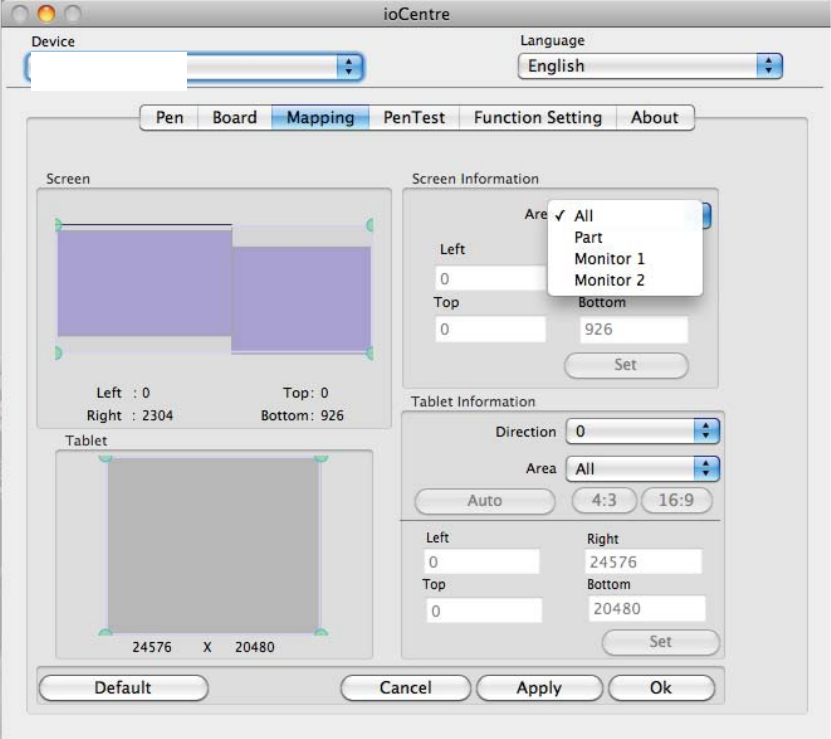Select the Mapping tab
This screenshot has width=831, height=739.
320,117
